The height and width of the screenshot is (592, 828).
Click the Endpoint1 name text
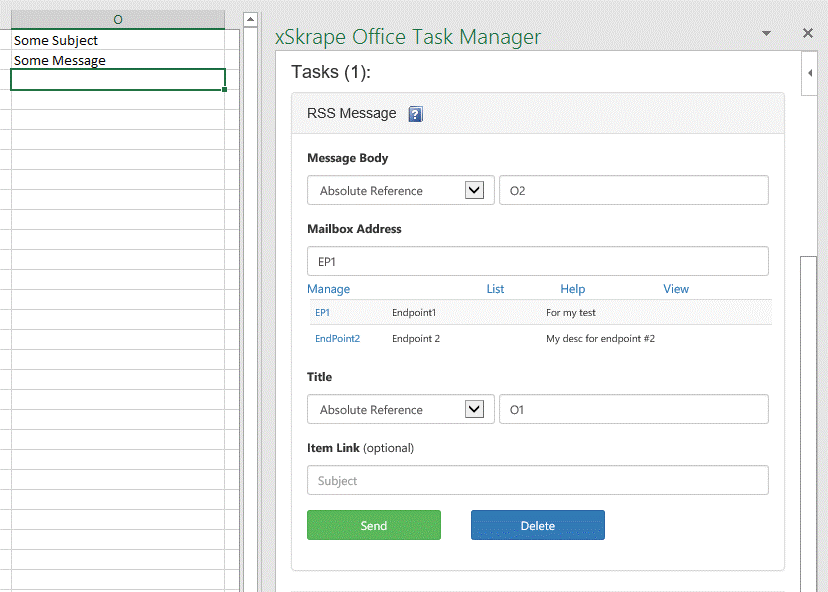(414, 313)
